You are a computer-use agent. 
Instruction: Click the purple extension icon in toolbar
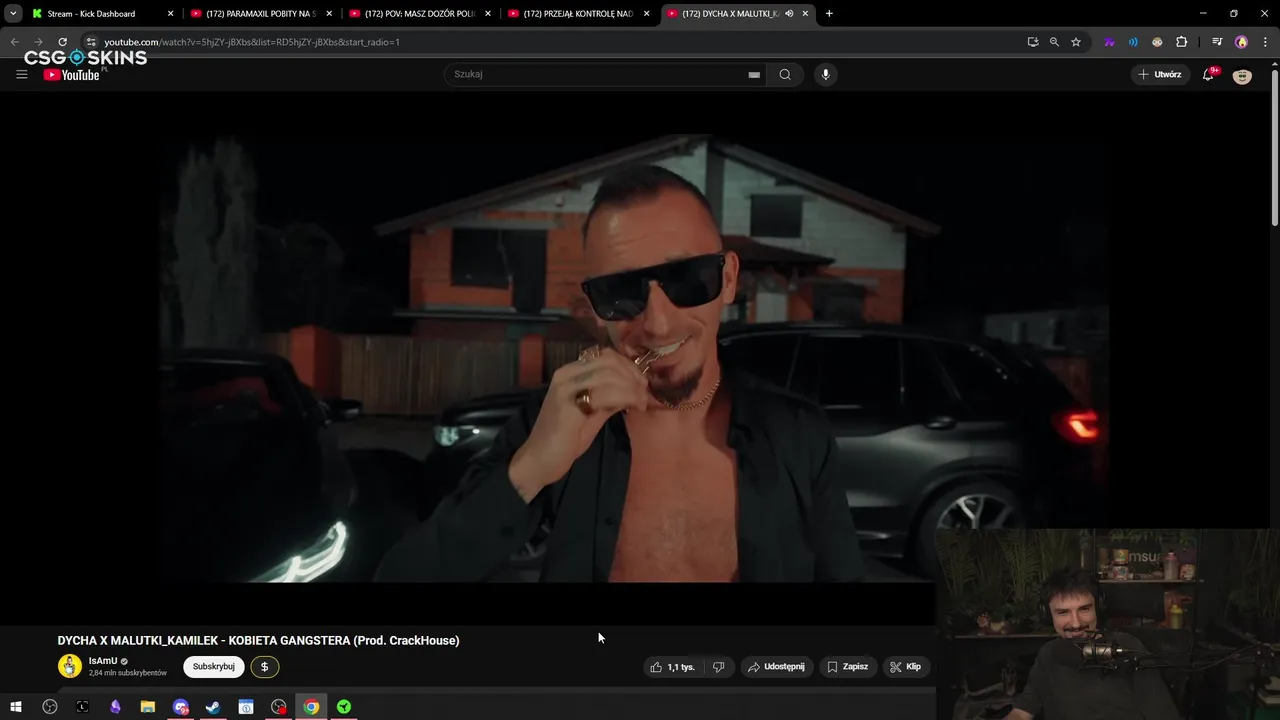(x=1109, y=42)
